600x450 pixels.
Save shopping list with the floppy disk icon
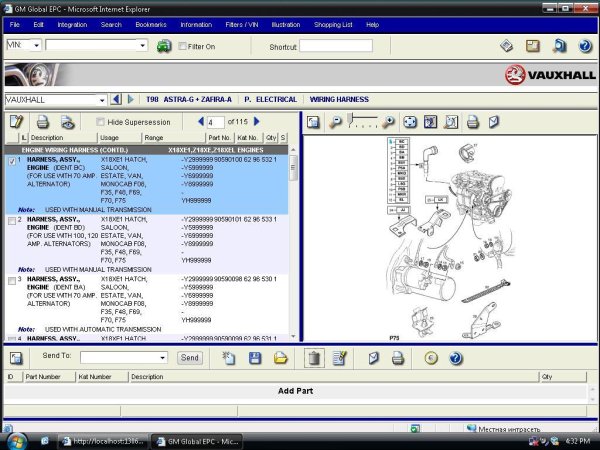tap(255, 357)
